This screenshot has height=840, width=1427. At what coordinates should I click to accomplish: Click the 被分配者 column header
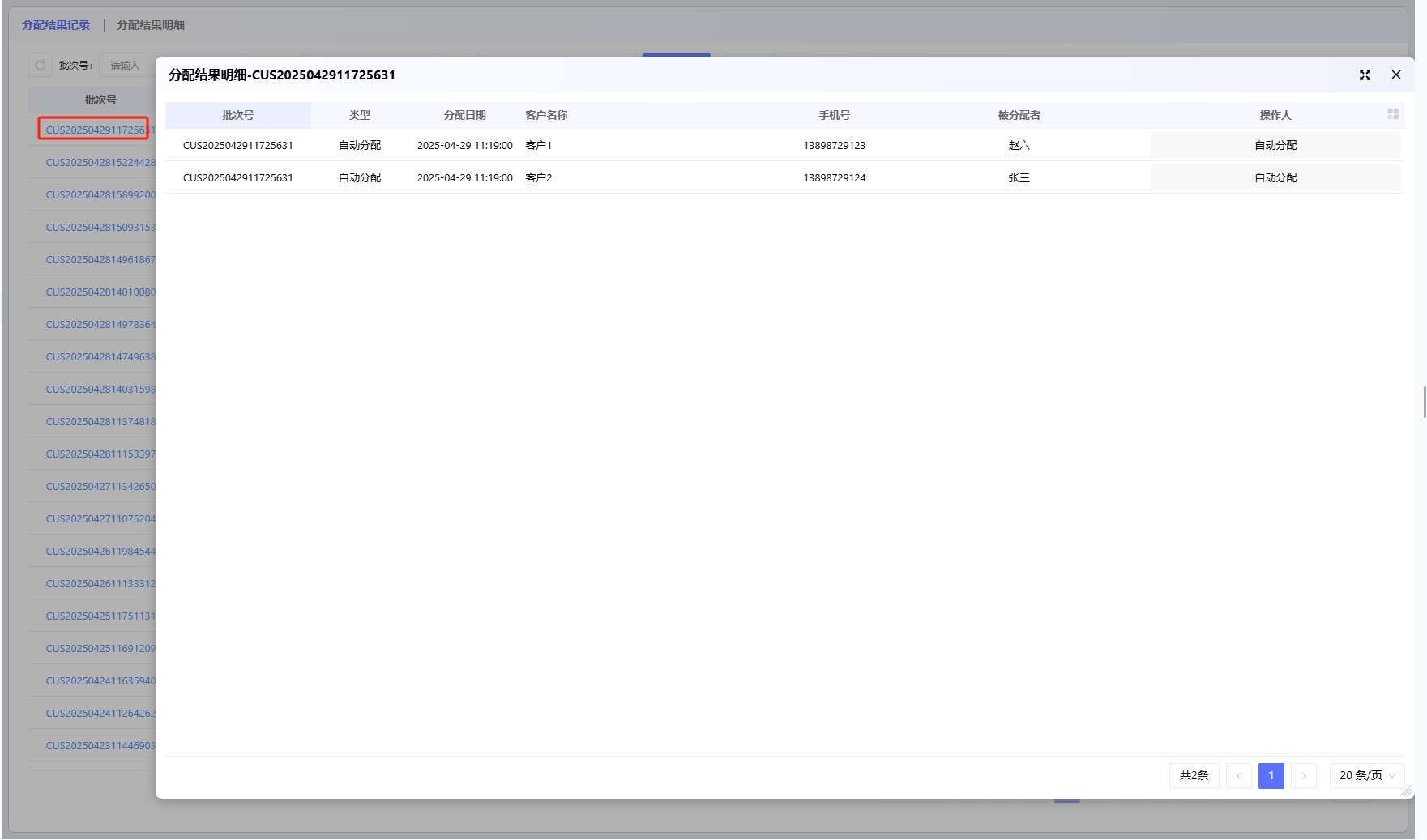(x=1019, y=115)
